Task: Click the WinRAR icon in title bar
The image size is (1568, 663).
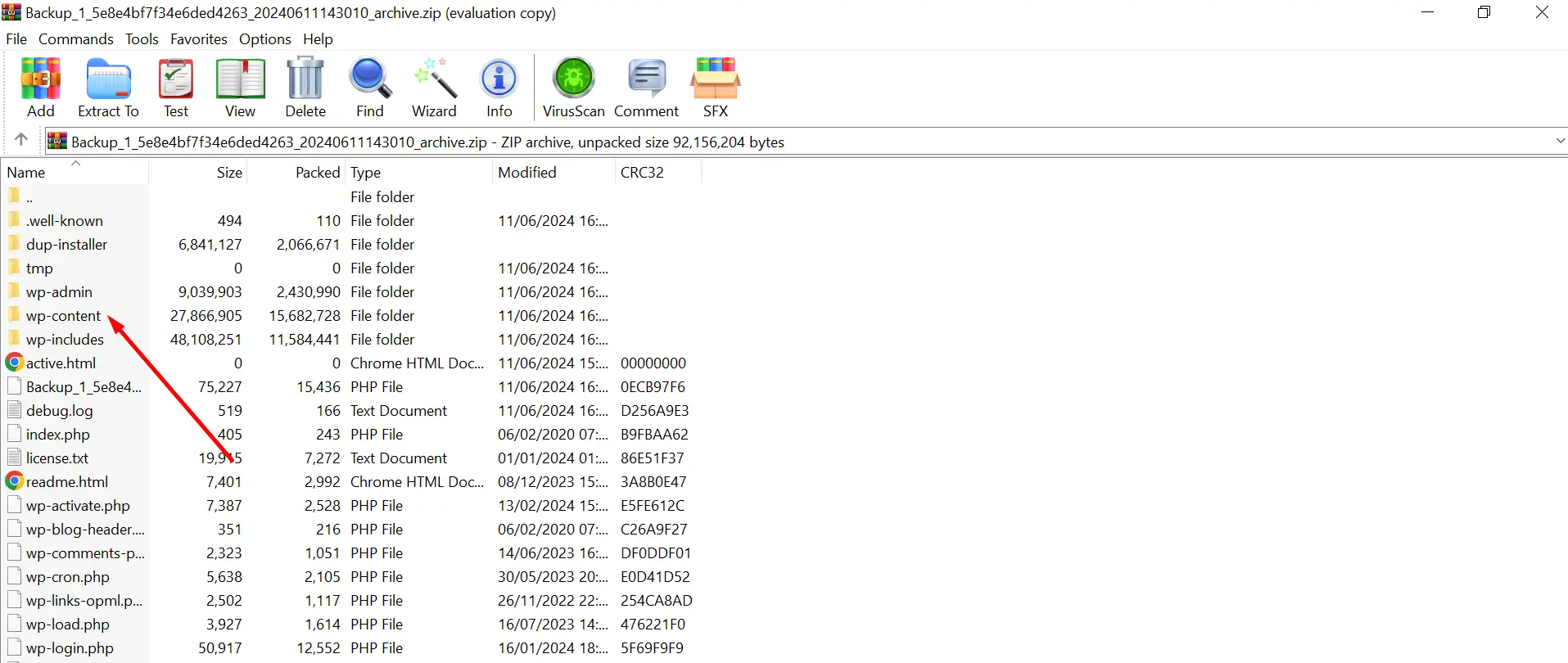Action: pos(11,12)
